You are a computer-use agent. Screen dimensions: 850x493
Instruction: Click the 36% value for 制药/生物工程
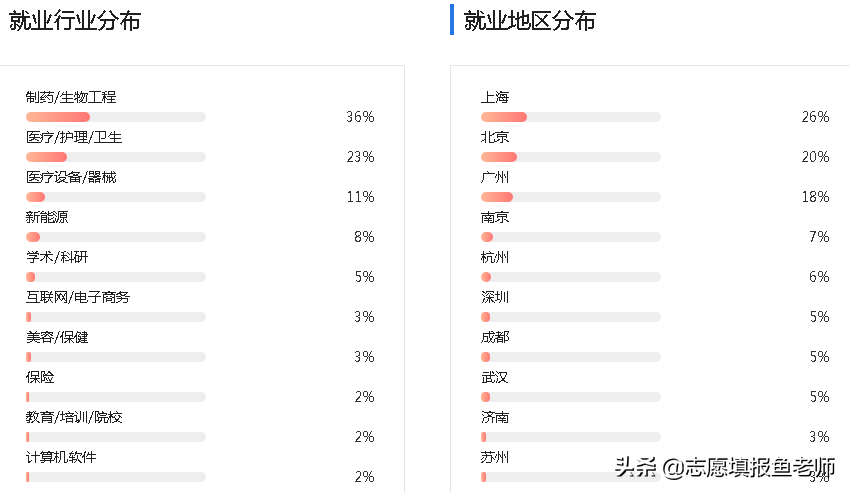pyautogui.click(x=360, y=117)
